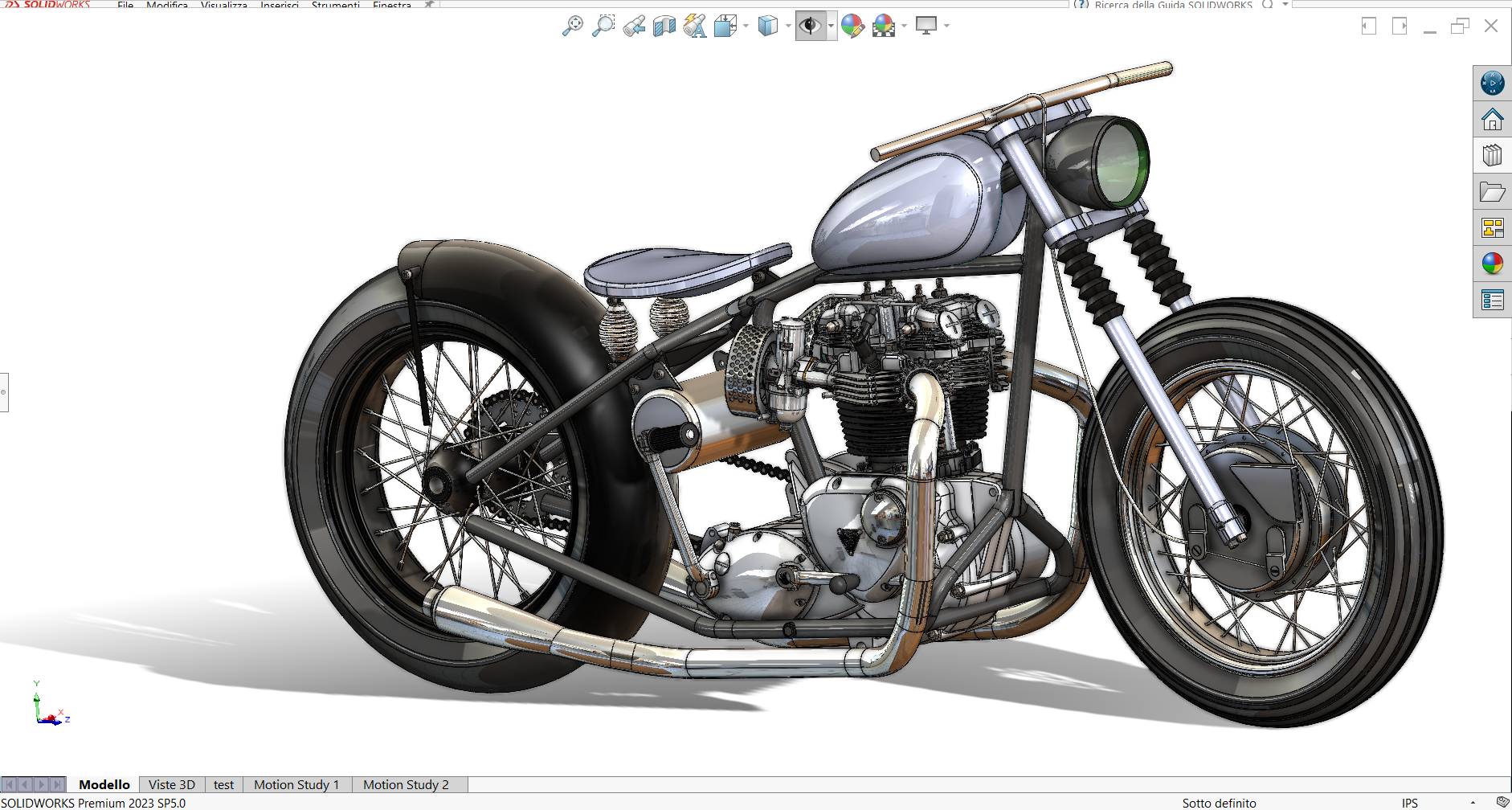Click the IPS unit system status
1512x810 pixels.
[x=1410, y=803]
